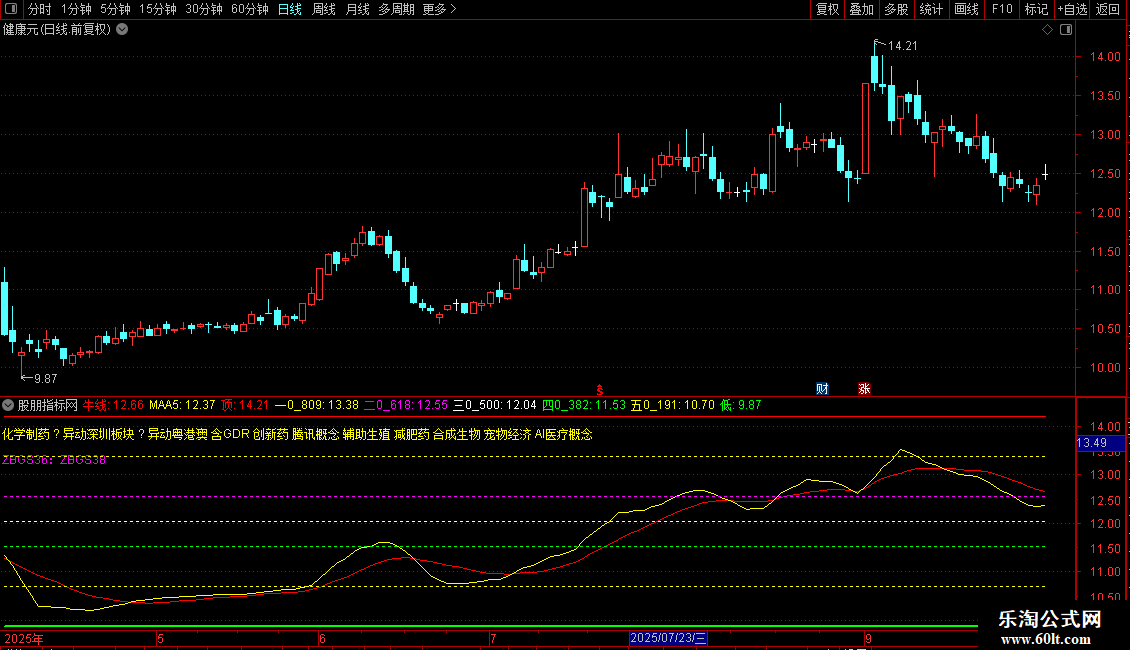
Task: Toggle the 叠加 overlay button
Action: click(x=861, y=9)
